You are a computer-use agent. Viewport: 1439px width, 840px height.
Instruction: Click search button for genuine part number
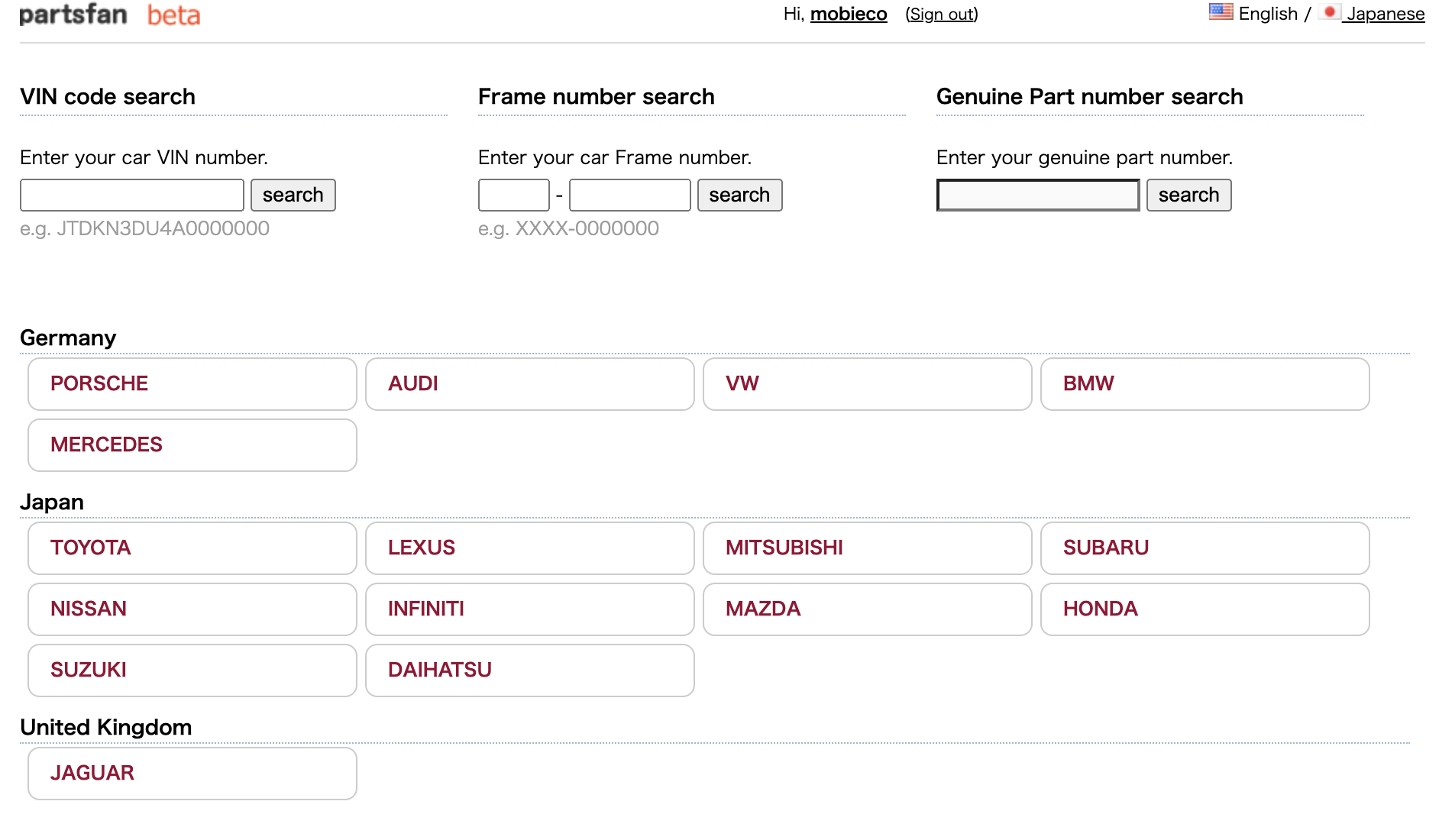click(1188, 195)
